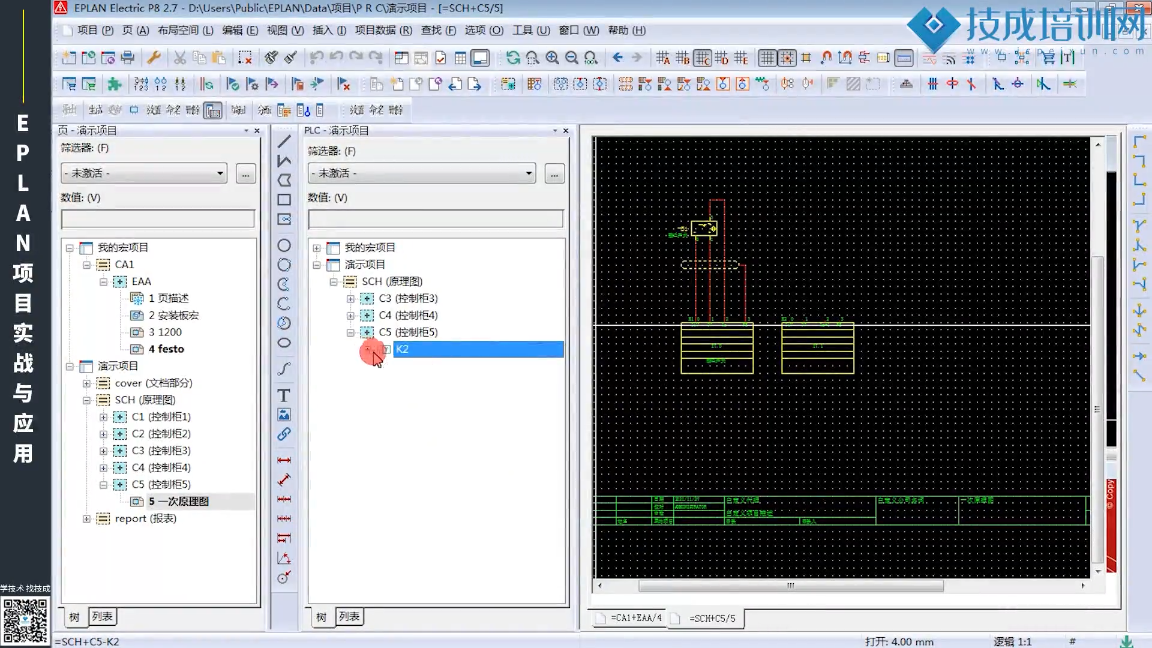This screenshot has height=648, width=1152.
Task: Select the Insert Image tool
Action: [284, 415]
